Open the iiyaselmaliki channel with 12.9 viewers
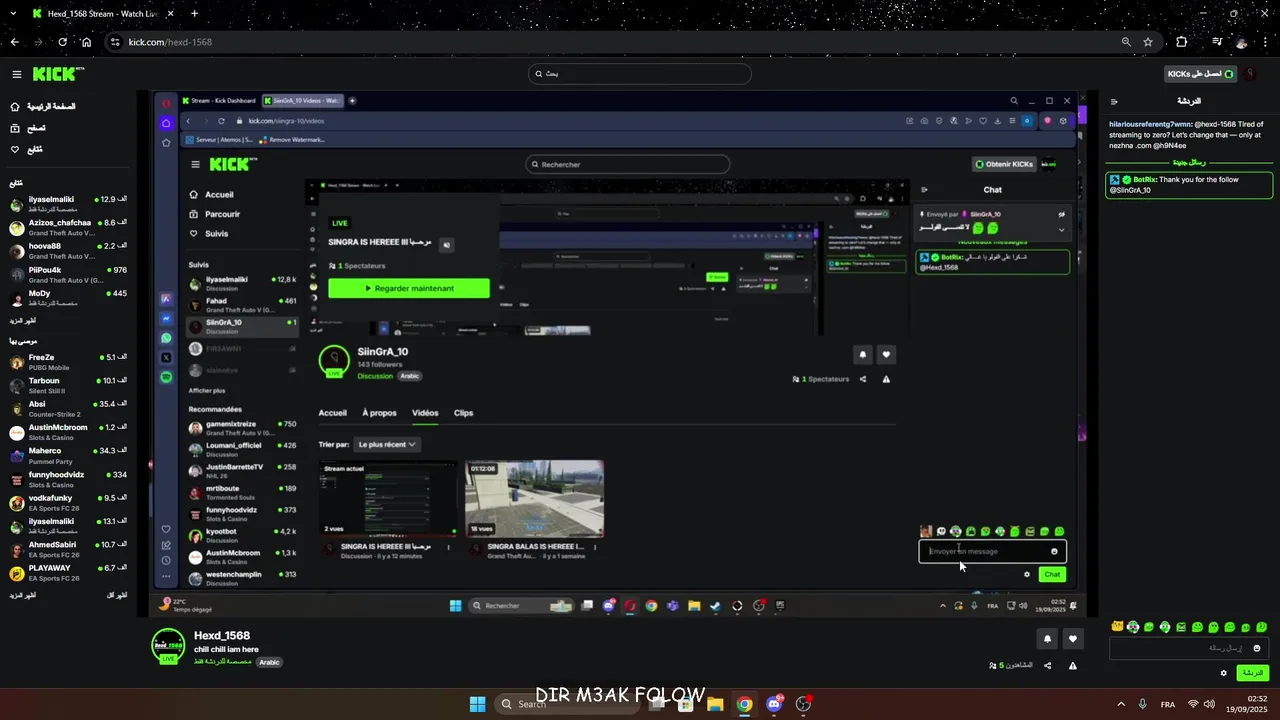 (68, 204)
